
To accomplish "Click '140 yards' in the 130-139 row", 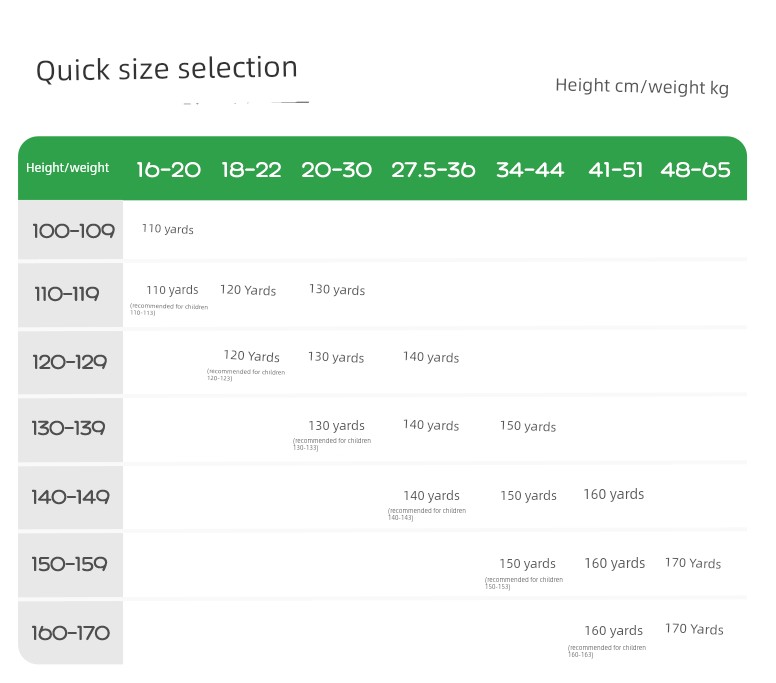I will tap(431, 425).
